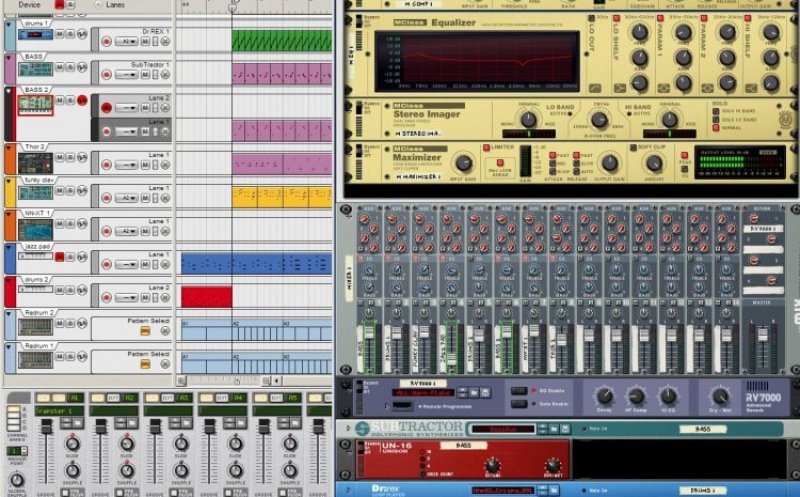
Task: Toggle the Equalizer Lo Shelf enable button
Action: point(616,18)
